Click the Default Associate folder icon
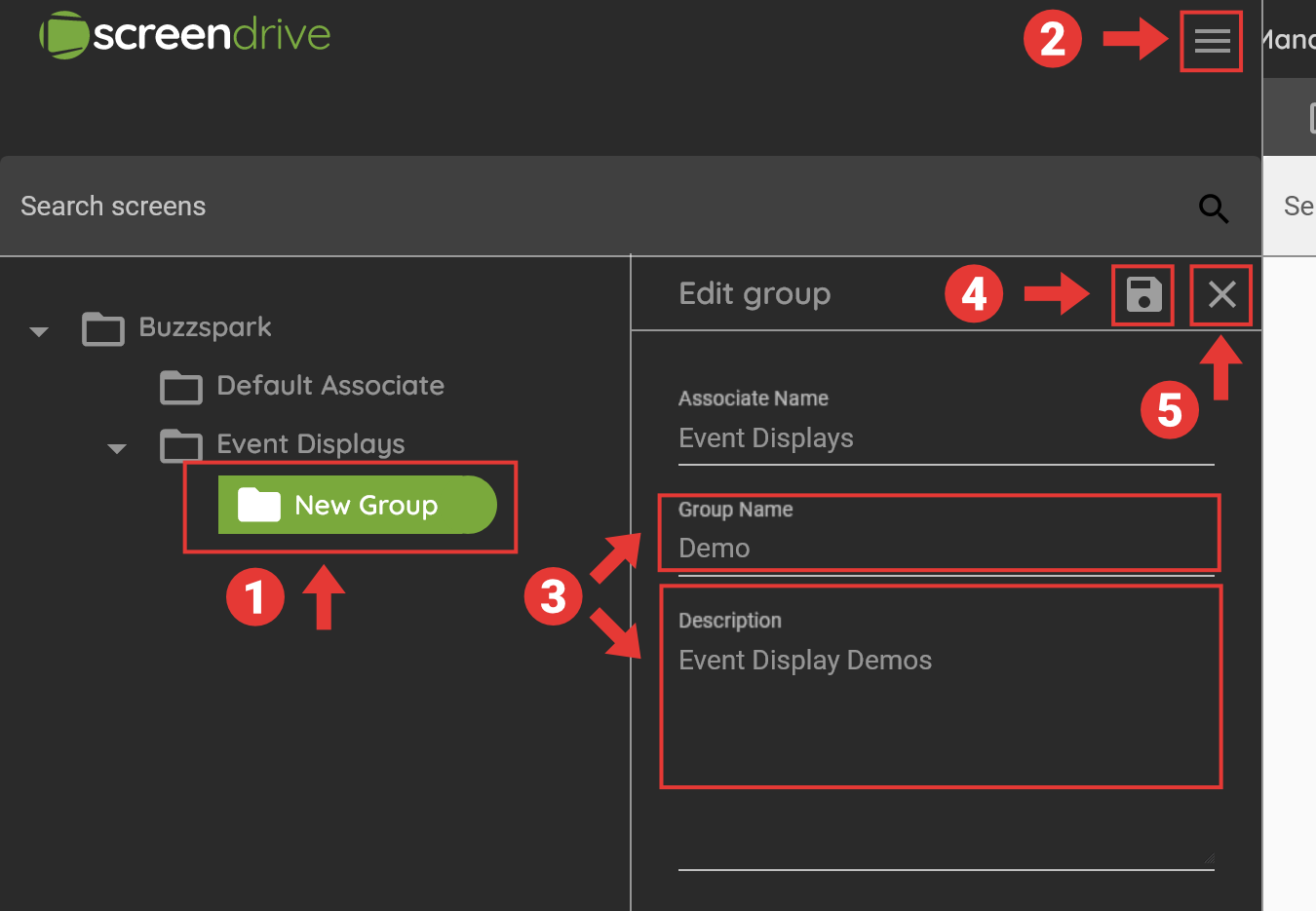 click(x=180, y=388)
